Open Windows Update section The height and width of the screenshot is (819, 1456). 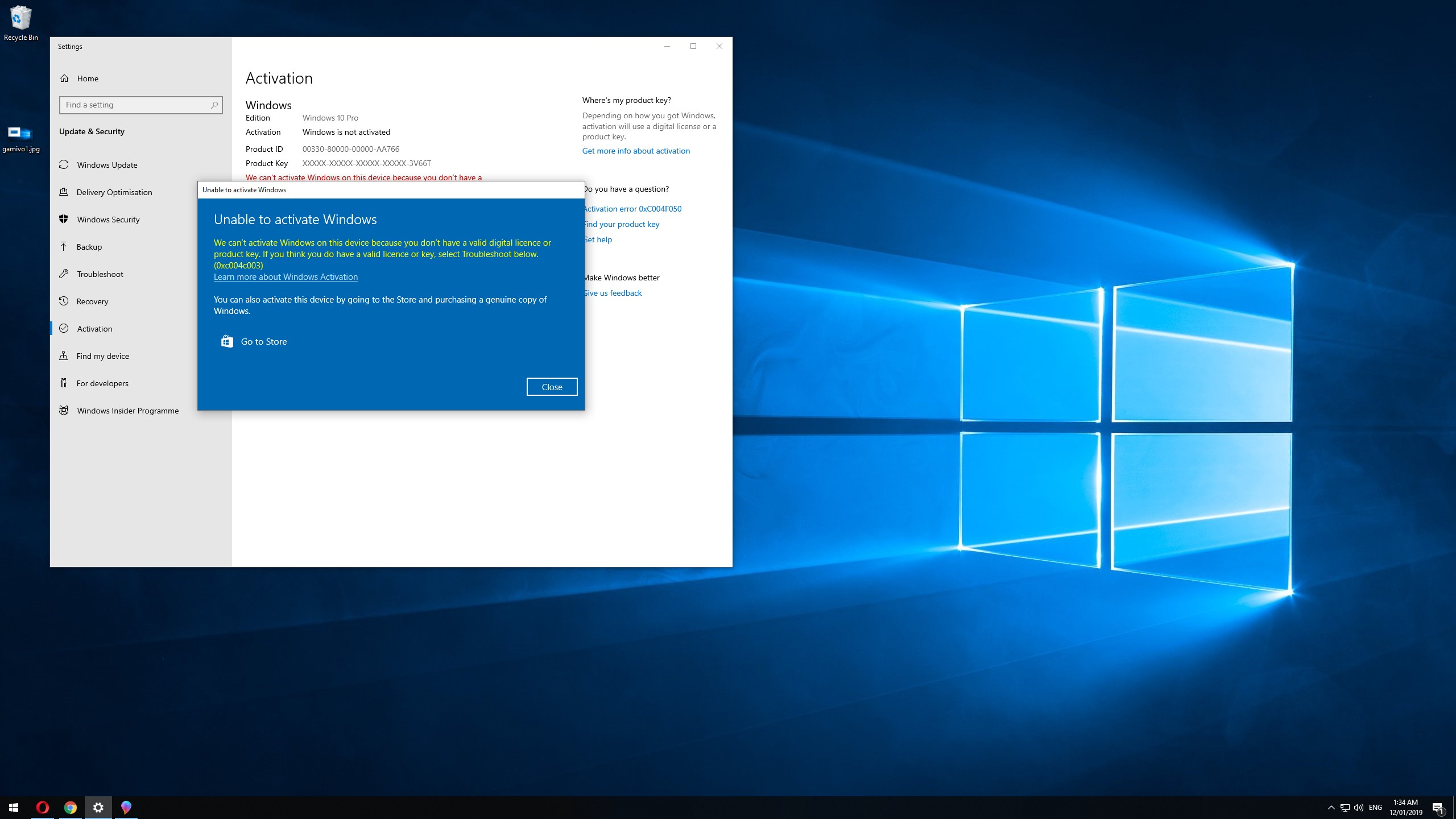click(107, 165)
